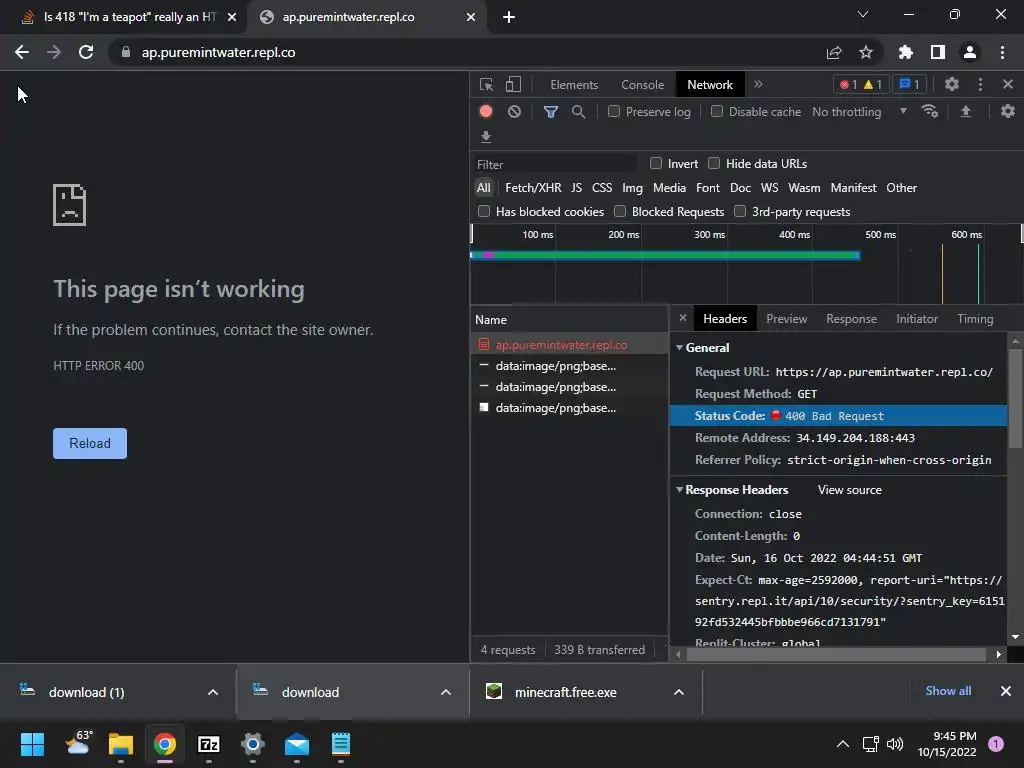Check 3rd-party requests checkbox

[740, 211]
